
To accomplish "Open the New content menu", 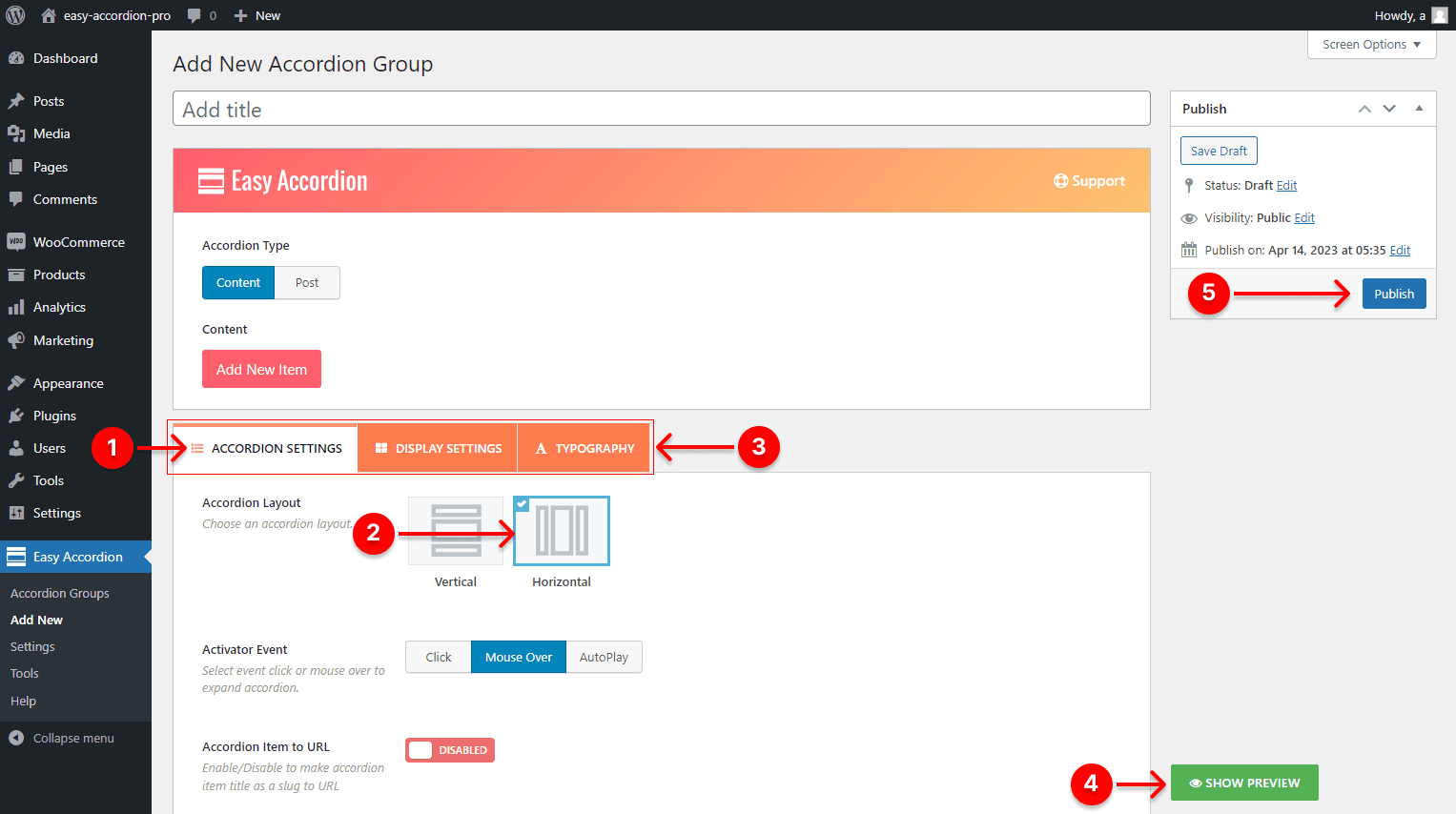I will pos(256,15).
